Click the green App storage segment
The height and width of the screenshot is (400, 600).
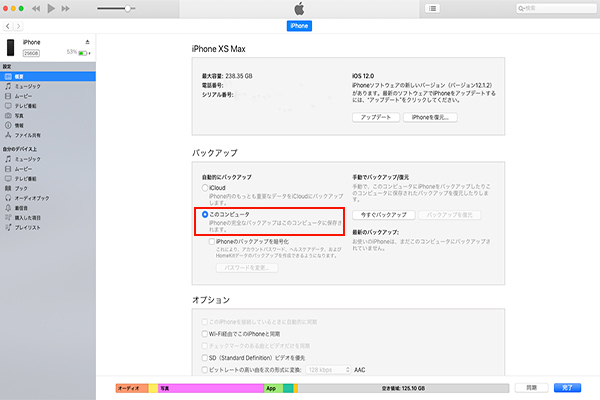[x=274, y=388]
